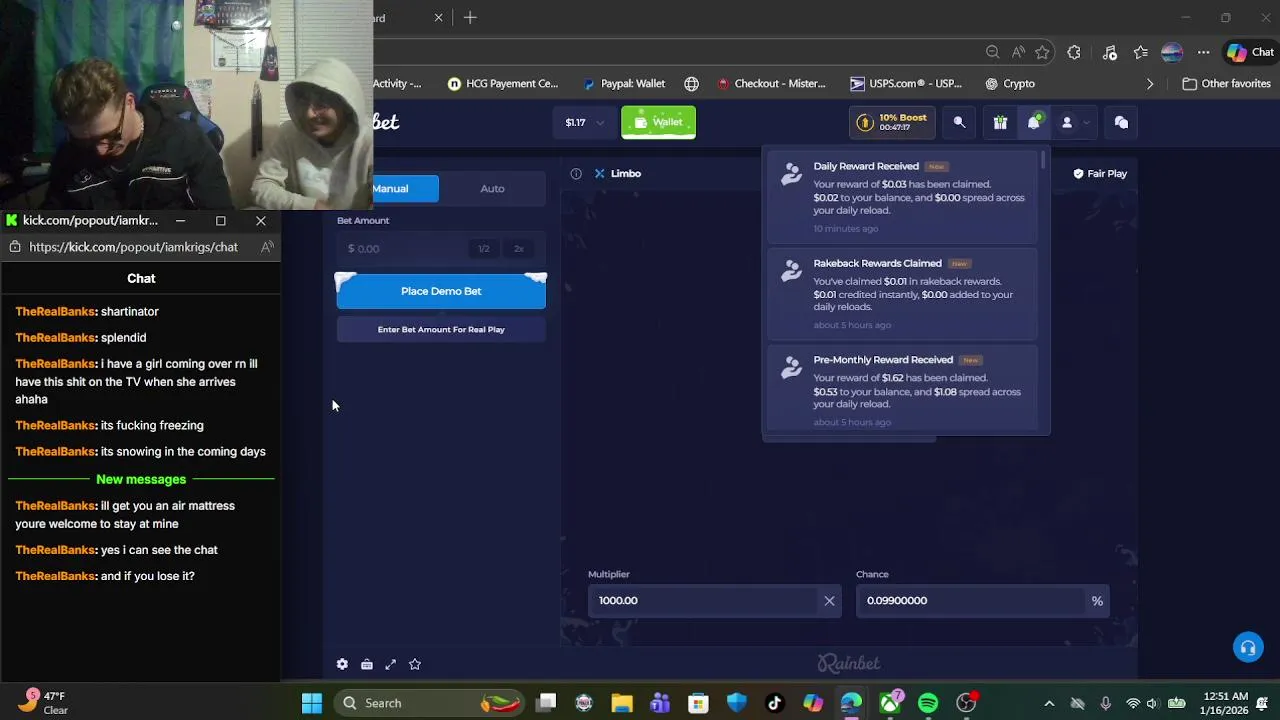Open the media control music icon

click(x=1110, y=52)
